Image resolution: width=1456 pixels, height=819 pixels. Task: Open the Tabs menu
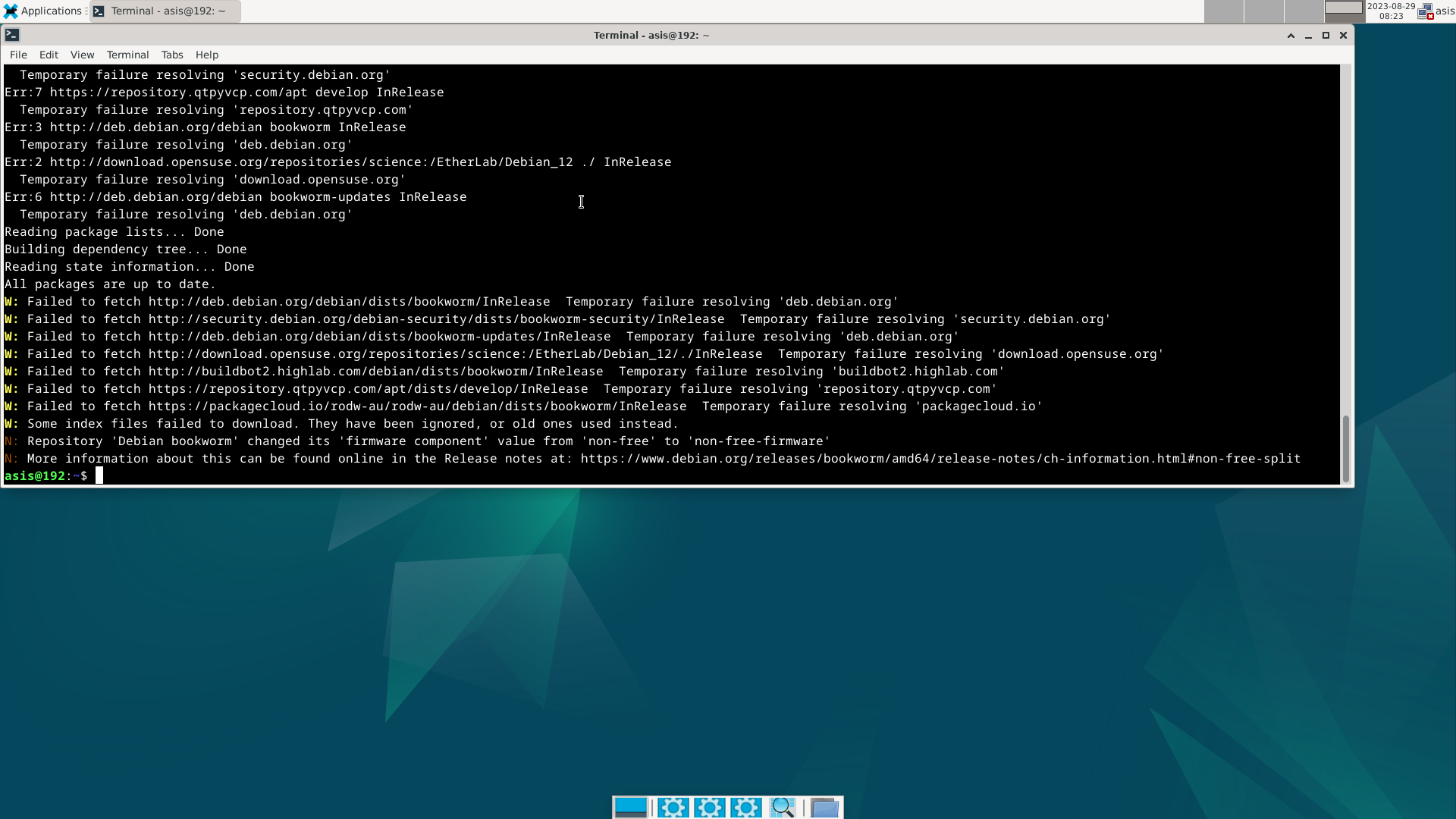172,55
